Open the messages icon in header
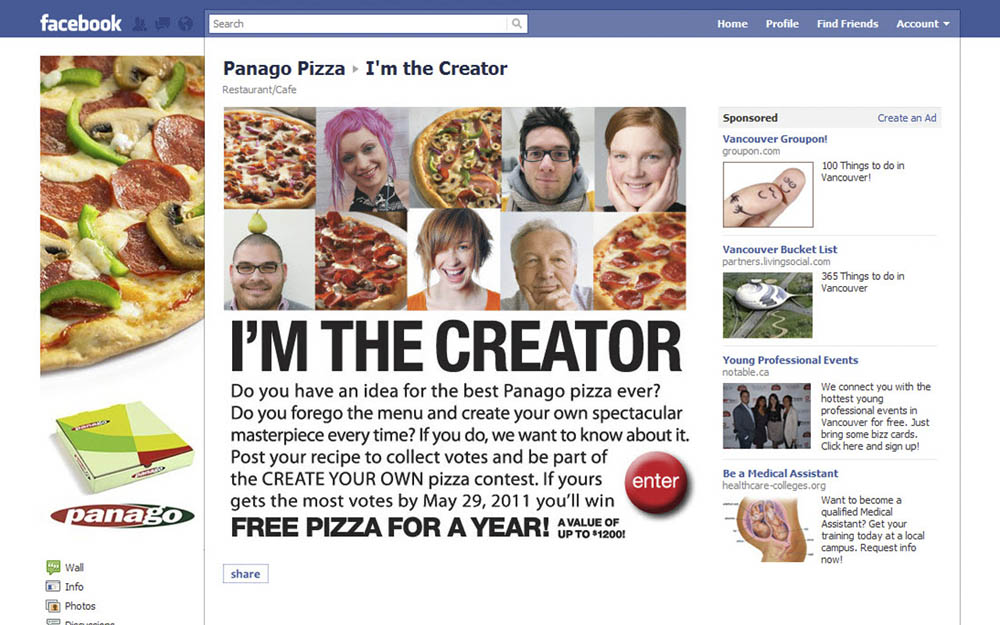 [x=163, y=24]
